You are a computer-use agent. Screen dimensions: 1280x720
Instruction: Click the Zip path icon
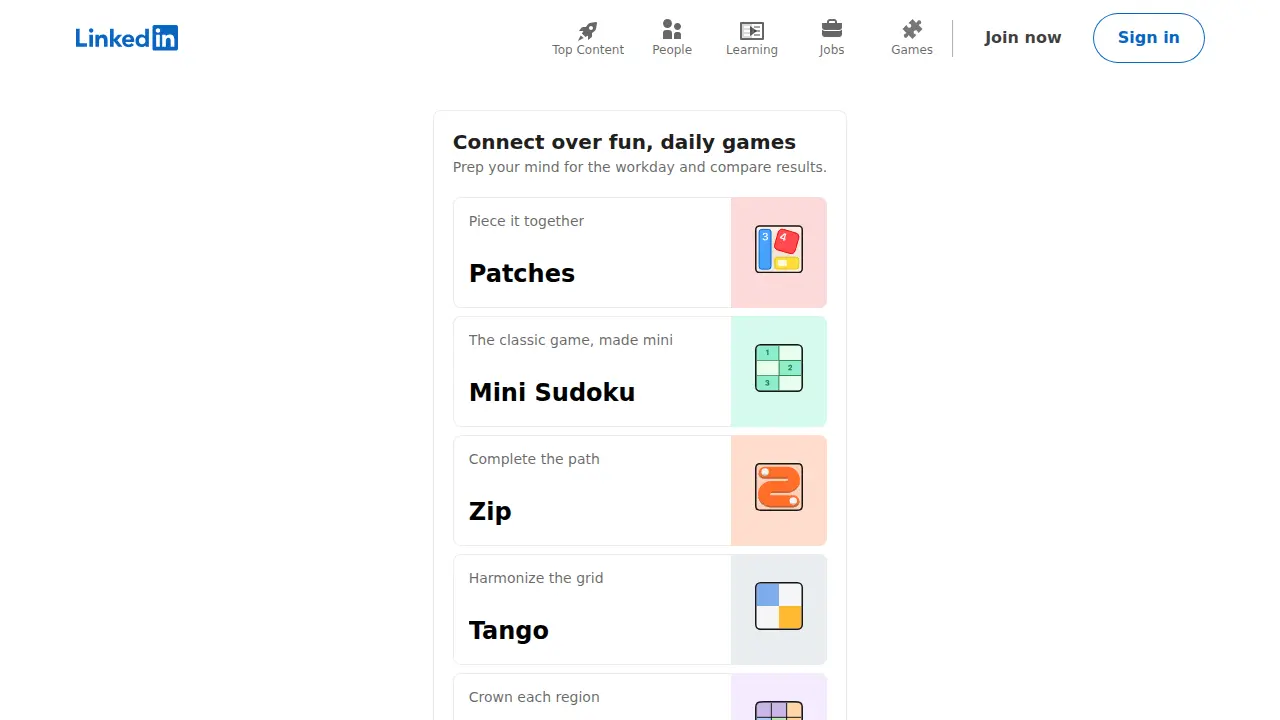click(779, 487)
